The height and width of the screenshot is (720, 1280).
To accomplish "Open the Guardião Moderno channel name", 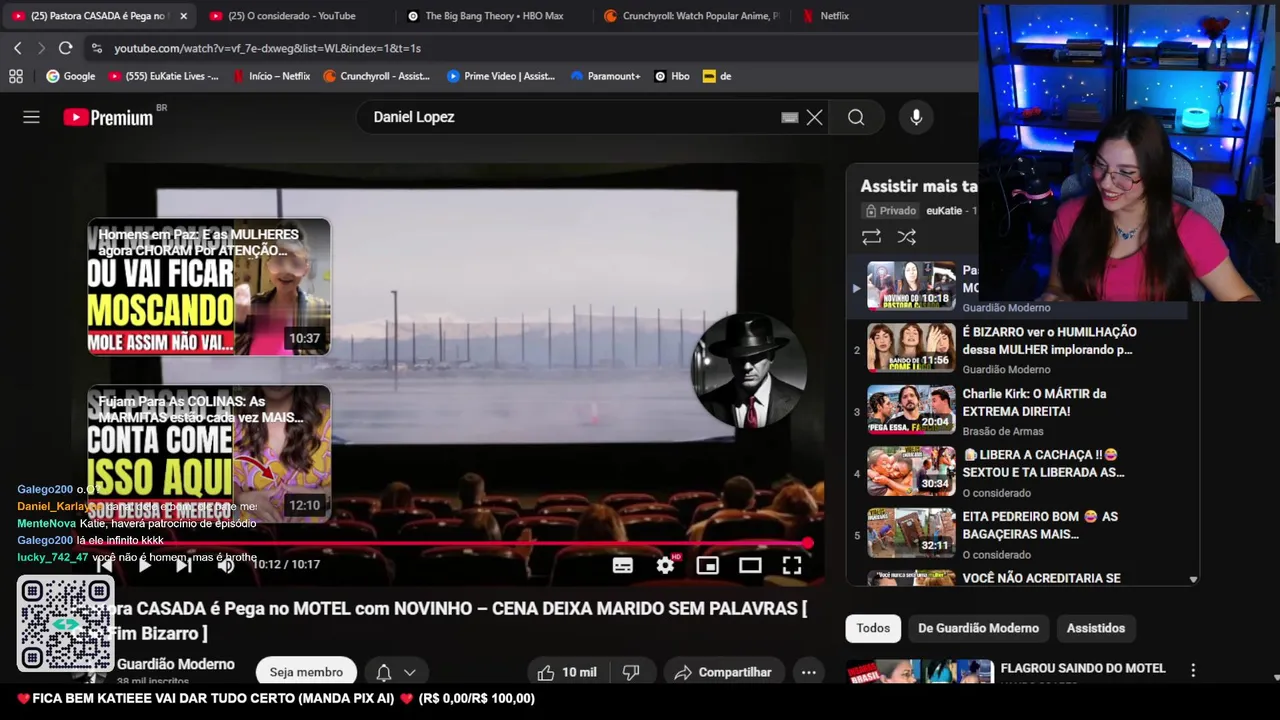I will [x=175, y=664].
